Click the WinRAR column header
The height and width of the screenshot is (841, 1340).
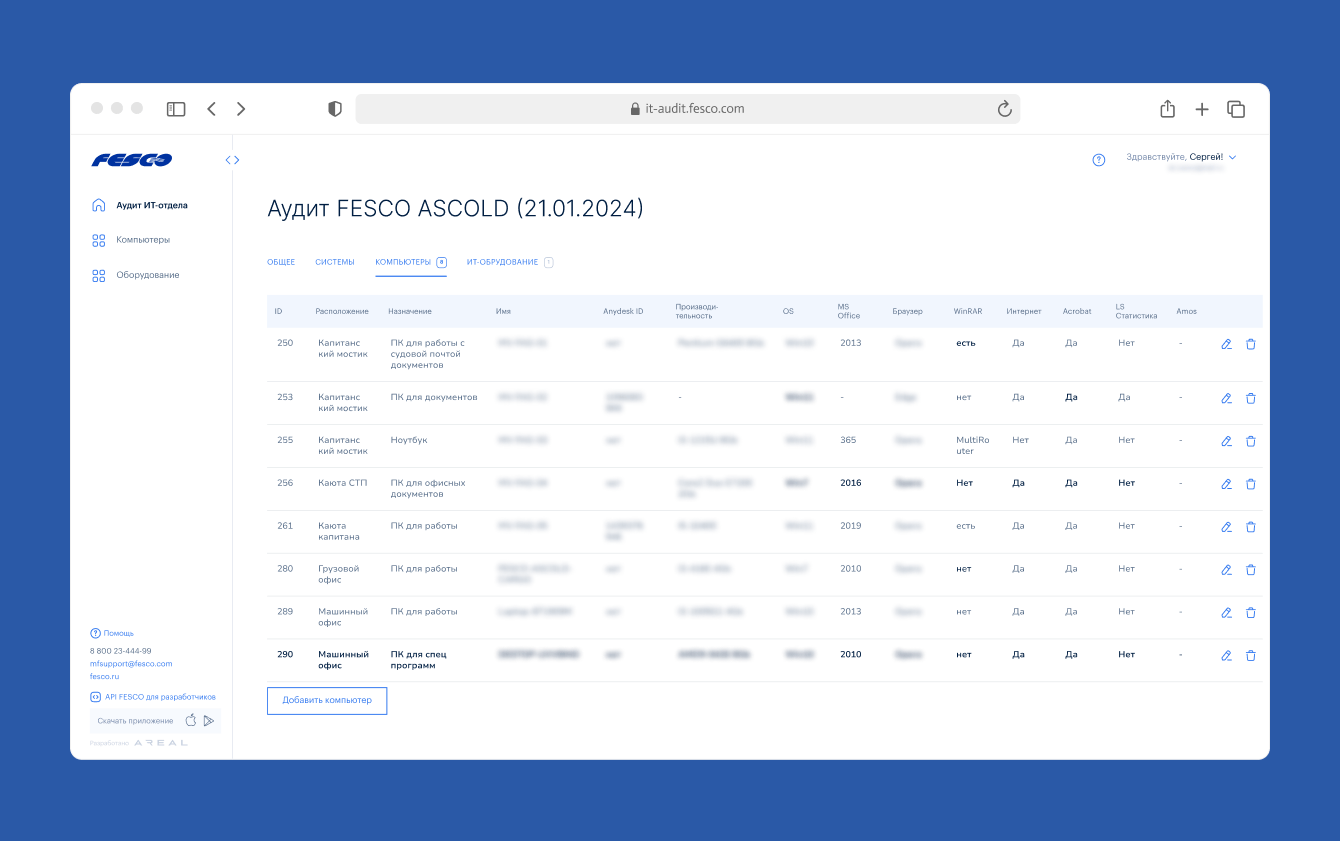click(968, 311)
